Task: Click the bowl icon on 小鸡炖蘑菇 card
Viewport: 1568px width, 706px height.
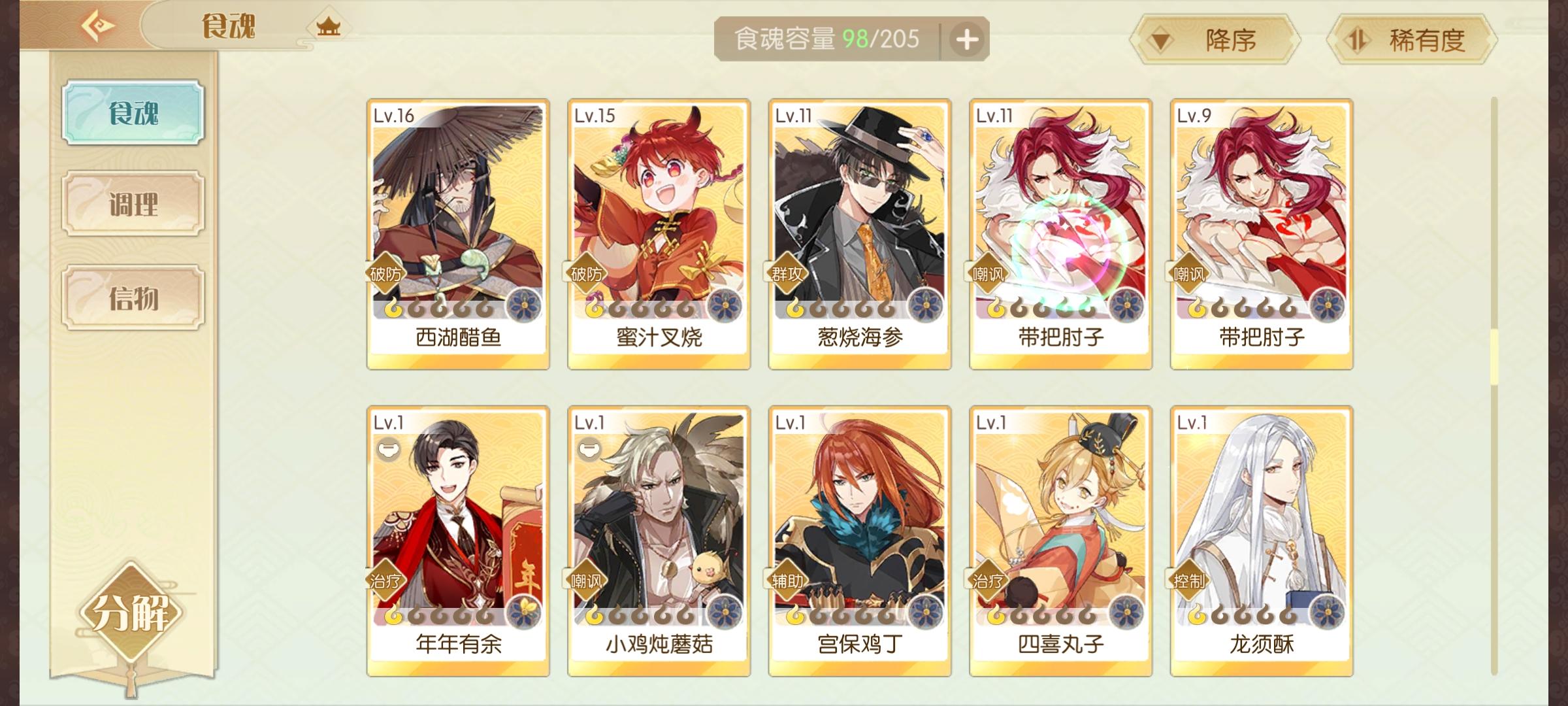Action: (589, 450)
